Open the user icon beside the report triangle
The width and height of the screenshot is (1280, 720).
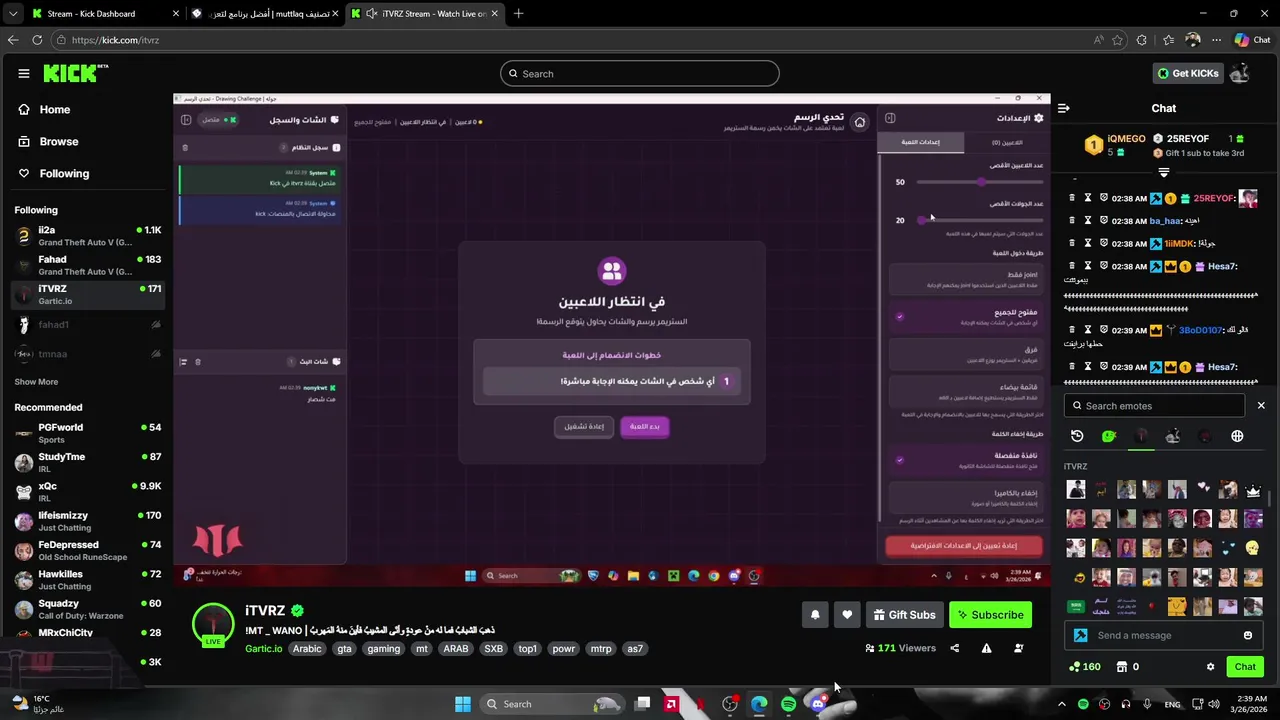[x=1018, y=648]
